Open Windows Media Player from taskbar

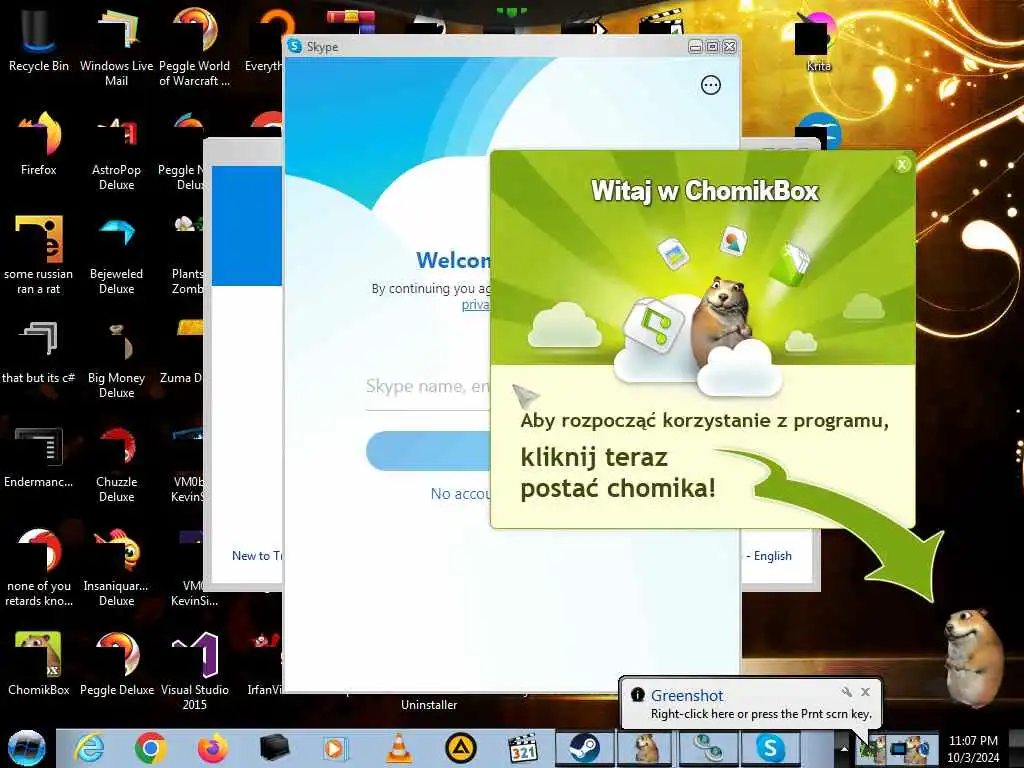(x=335, y=748)
